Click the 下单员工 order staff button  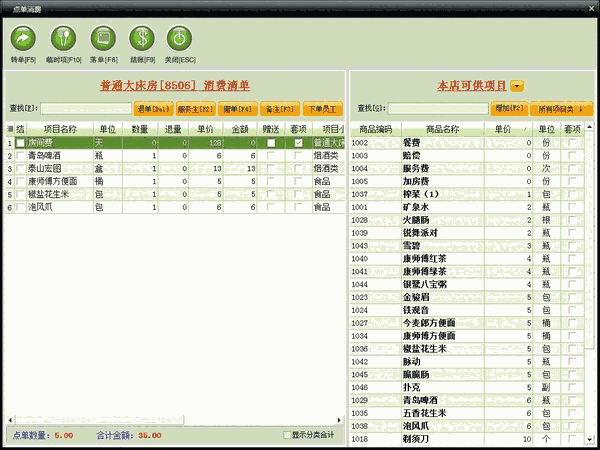pos(323,108)
